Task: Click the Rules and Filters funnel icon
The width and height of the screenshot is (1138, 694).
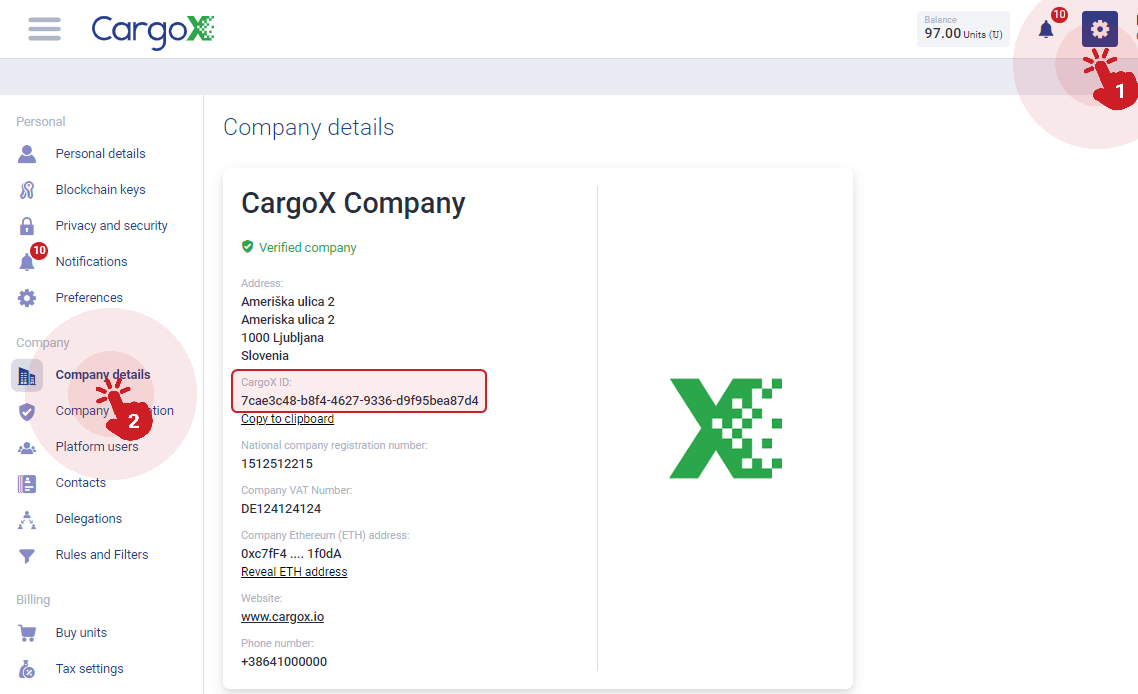Action: coord(27,556)
